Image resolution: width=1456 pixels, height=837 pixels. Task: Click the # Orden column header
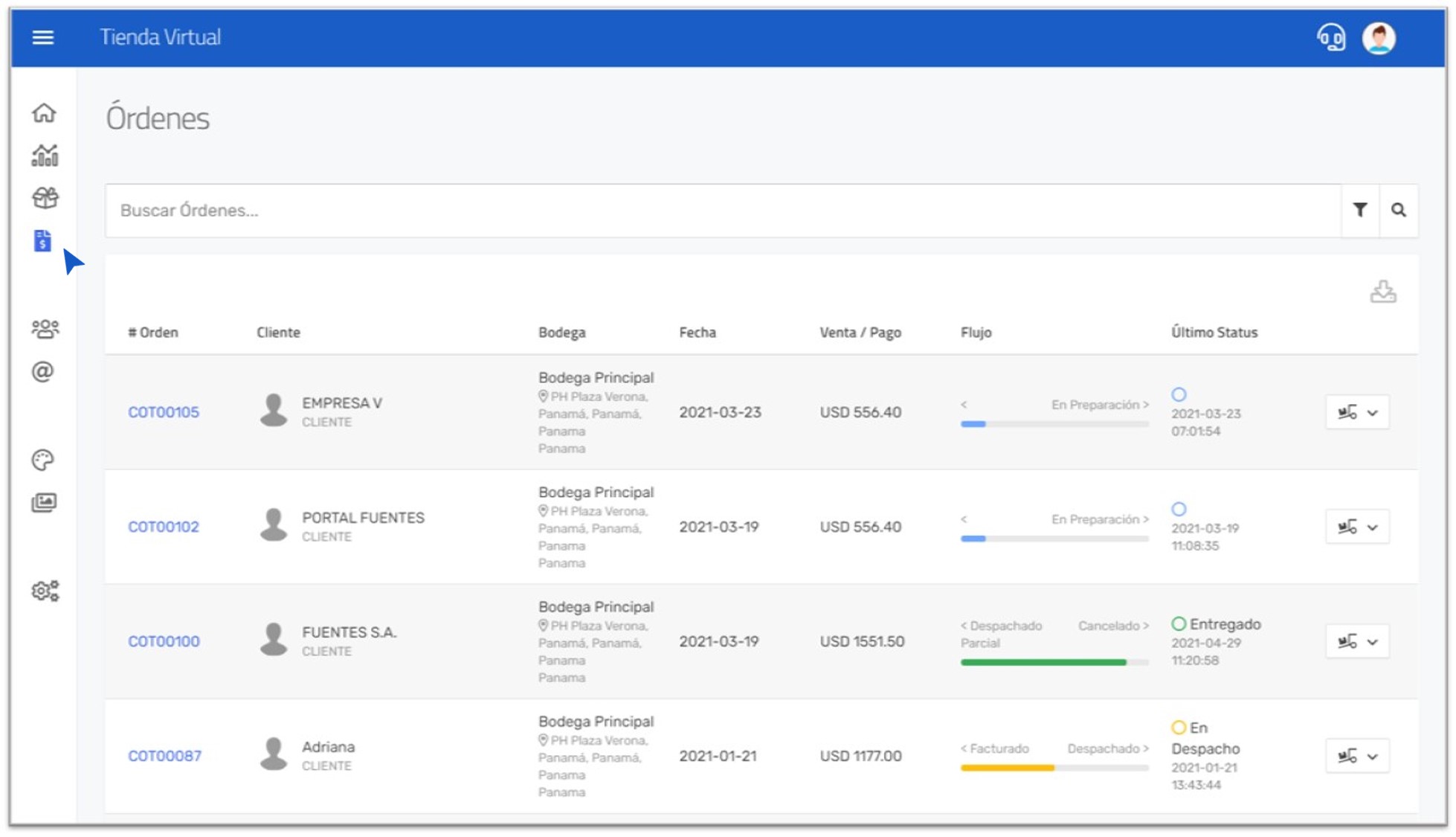coord(153,333)
